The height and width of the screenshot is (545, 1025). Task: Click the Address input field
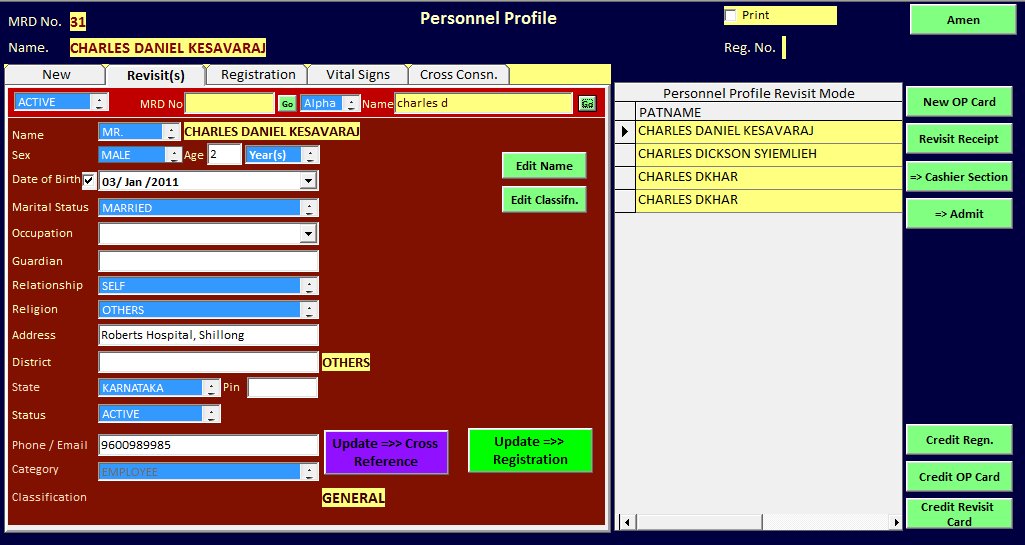(x=209, y=335)
